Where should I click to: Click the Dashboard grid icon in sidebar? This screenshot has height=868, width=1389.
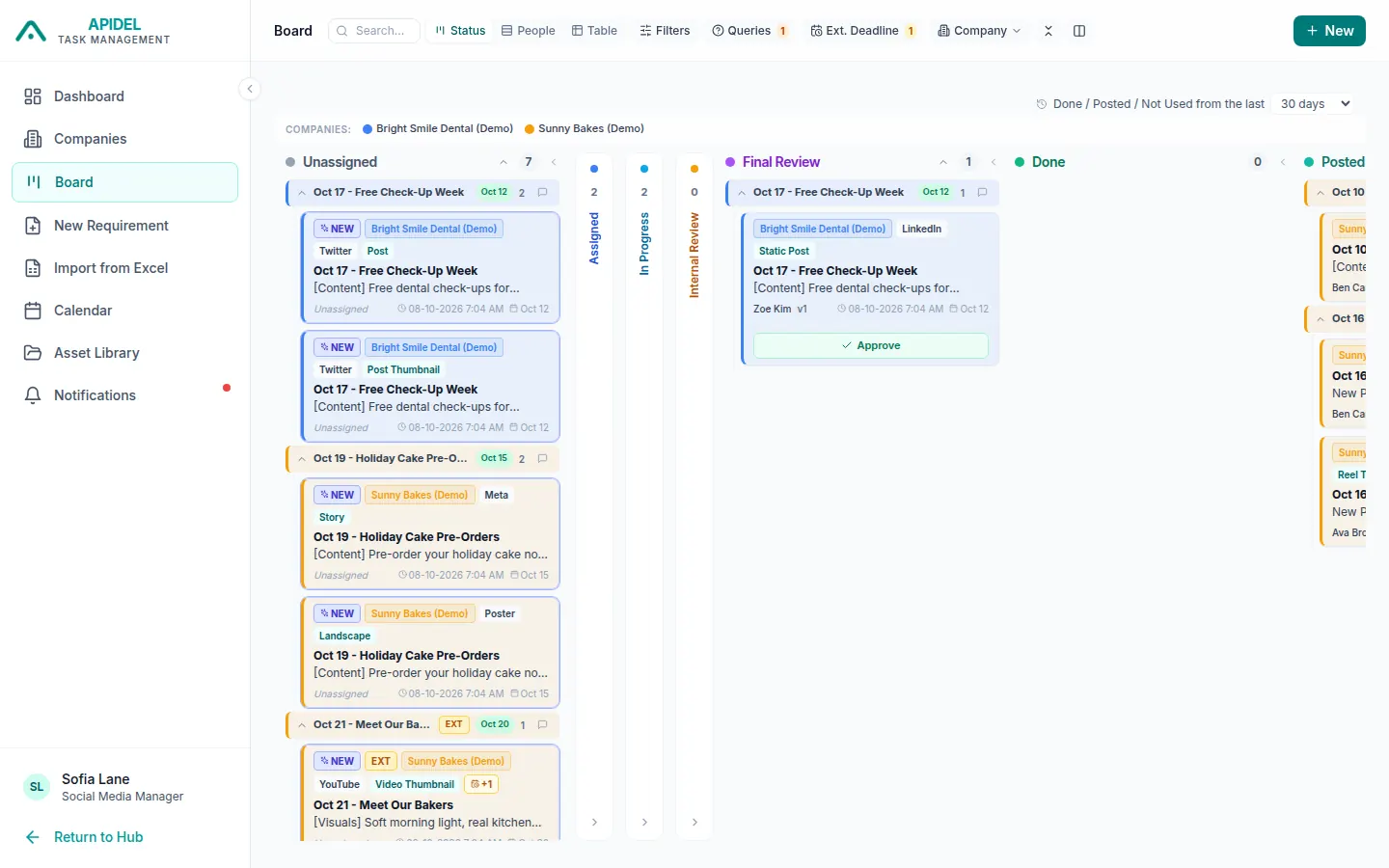pyautogui.click(x=33, y=96)
